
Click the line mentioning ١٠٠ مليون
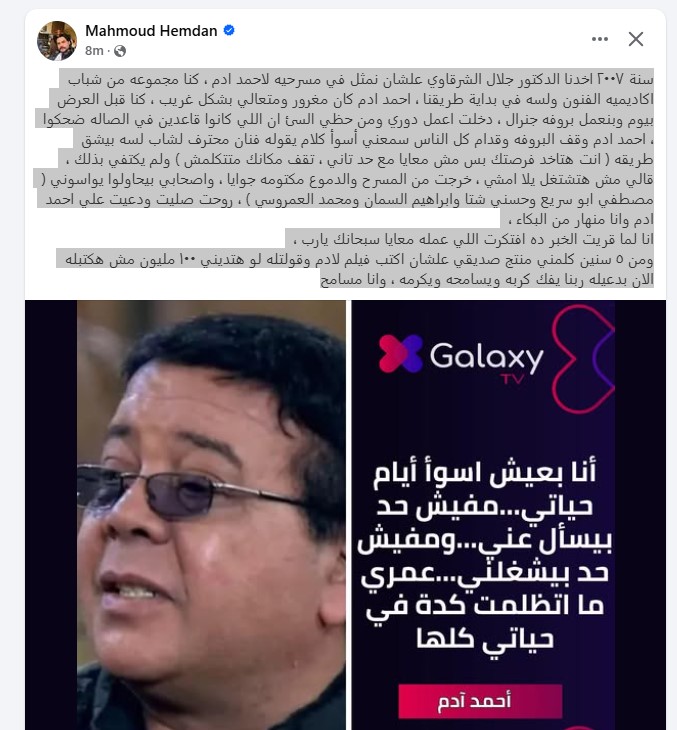tap(359, 259)
